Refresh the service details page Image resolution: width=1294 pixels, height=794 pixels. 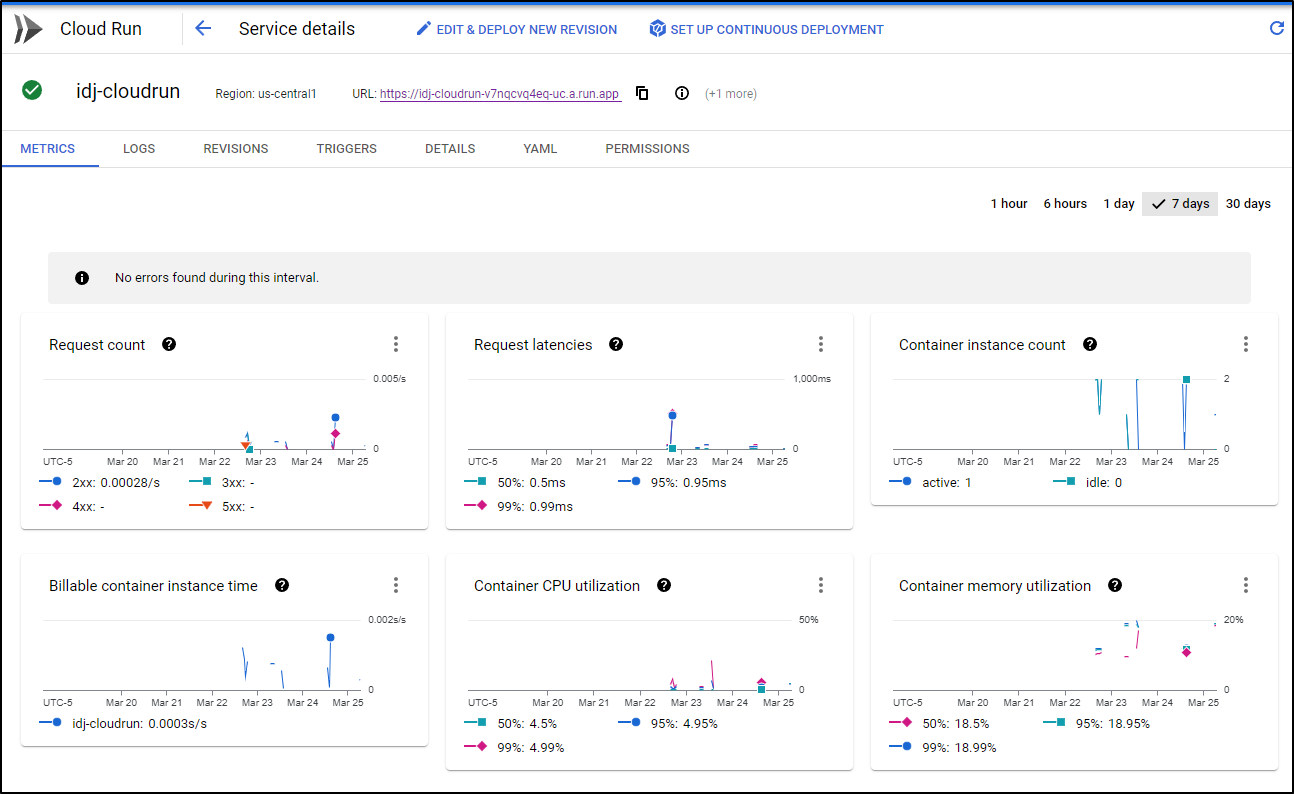[1276, 29]
